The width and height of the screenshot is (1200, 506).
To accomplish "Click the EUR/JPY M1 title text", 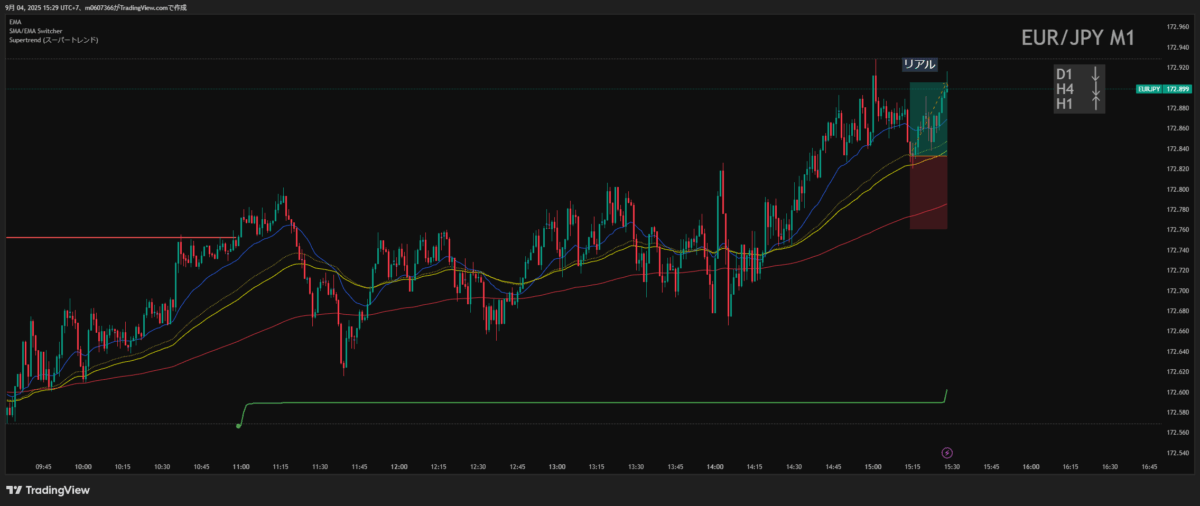I will [1077, 38].
